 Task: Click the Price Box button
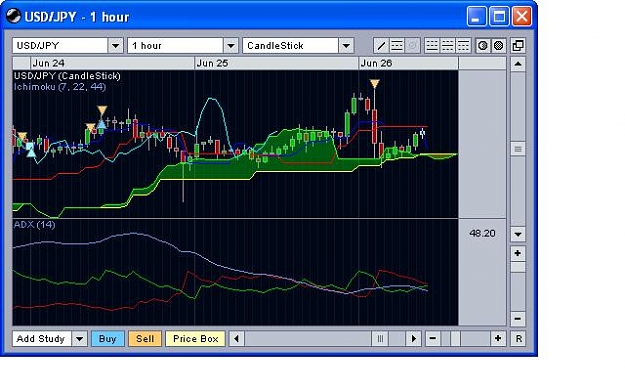pos(195,339)
